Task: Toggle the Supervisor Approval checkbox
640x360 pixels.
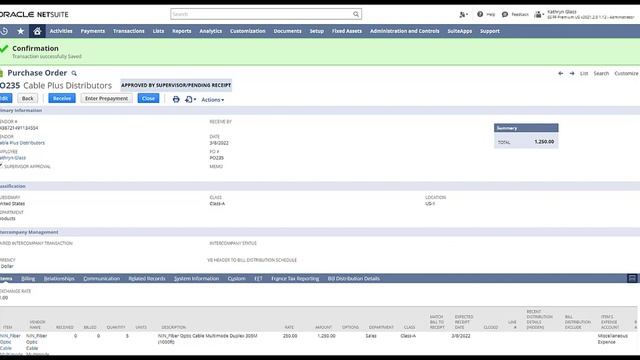Action: [x=1, y=166]
